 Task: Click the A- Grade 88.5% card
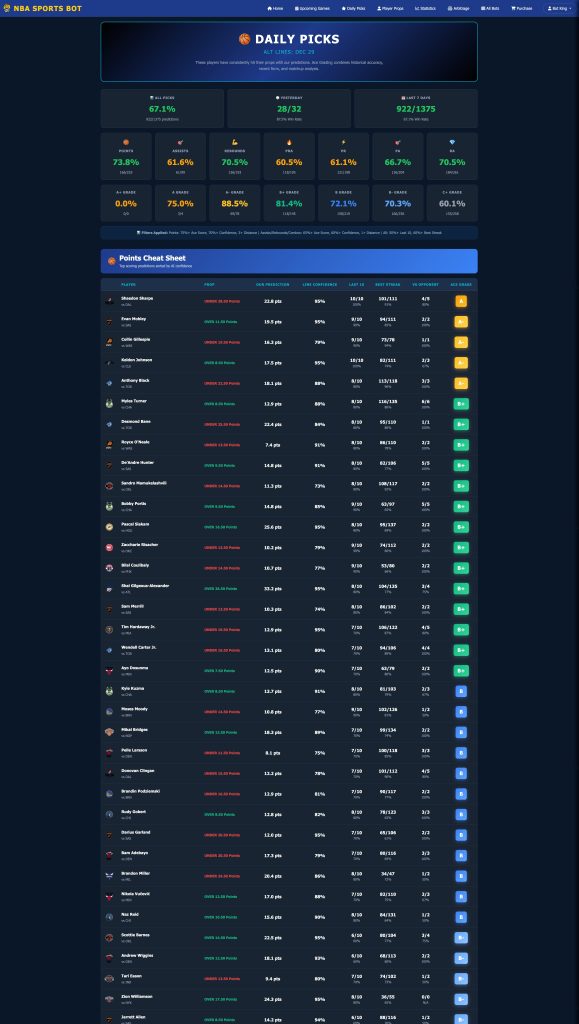[x=234, y=203]
